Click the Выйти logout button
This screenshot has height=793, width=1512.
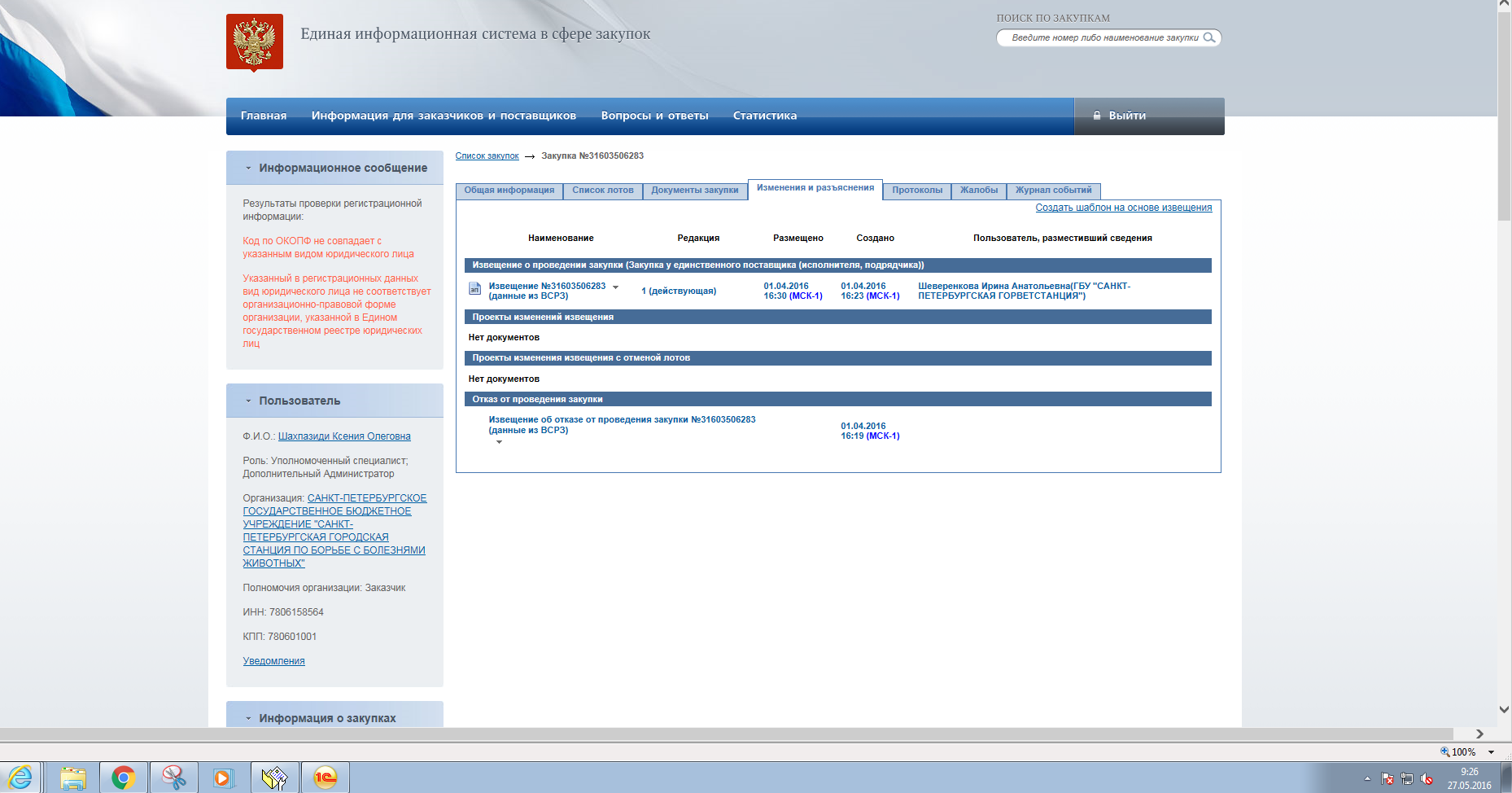(x=1149, y=116)
